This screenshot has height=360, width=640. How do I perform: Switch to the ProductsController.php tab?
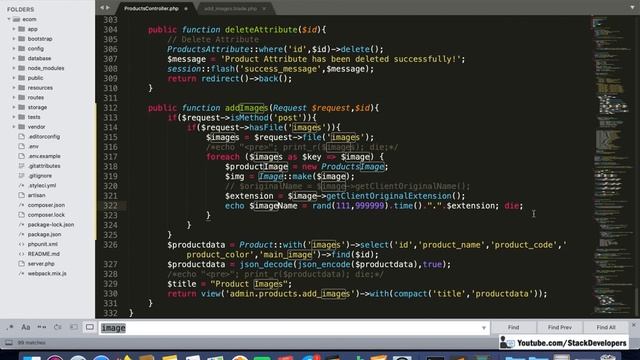(x=151, y=9)
